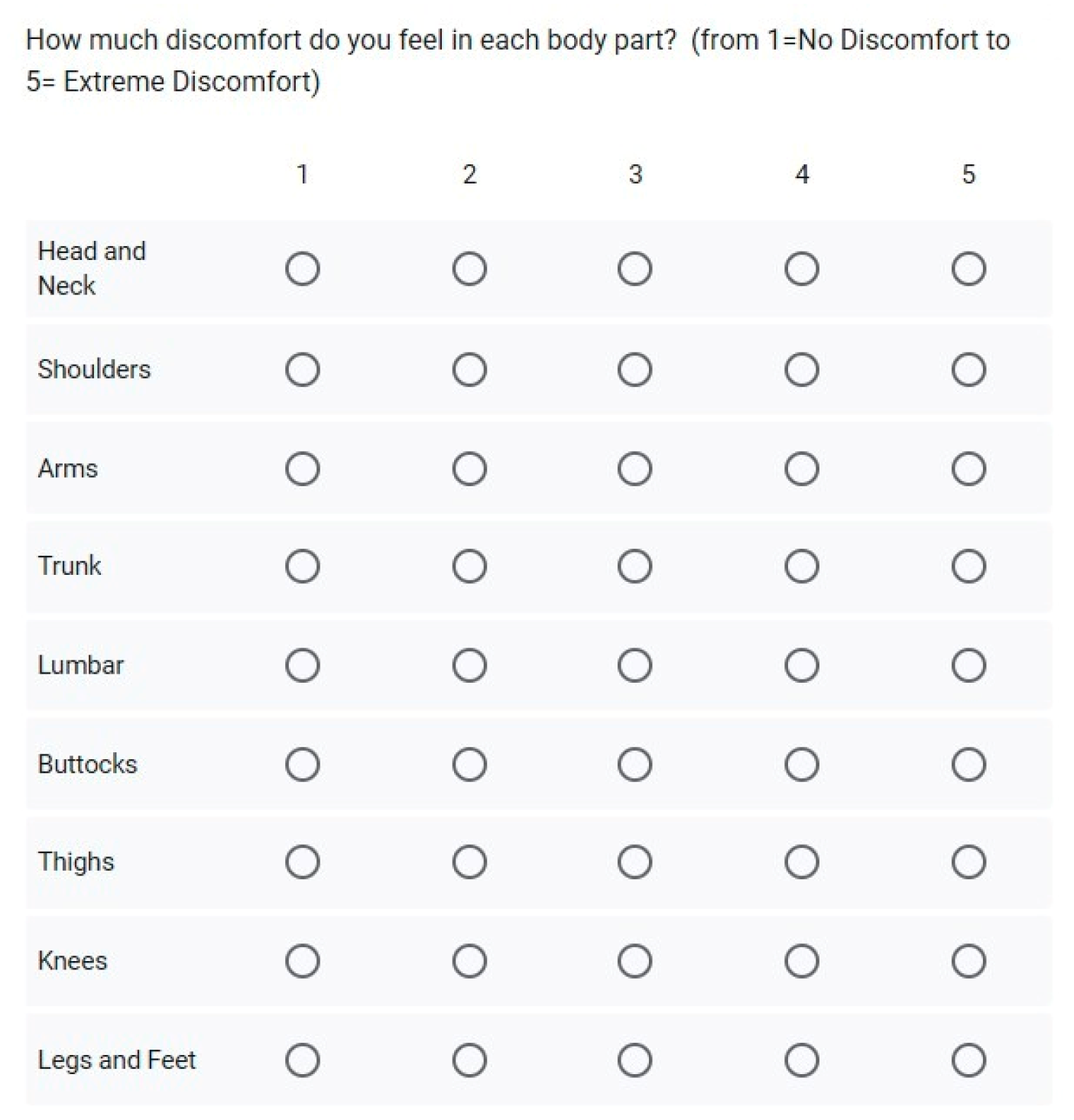
Task: Rate Thighs discomfort as 2
Action: pyautogui.click(x=469, y=862)
